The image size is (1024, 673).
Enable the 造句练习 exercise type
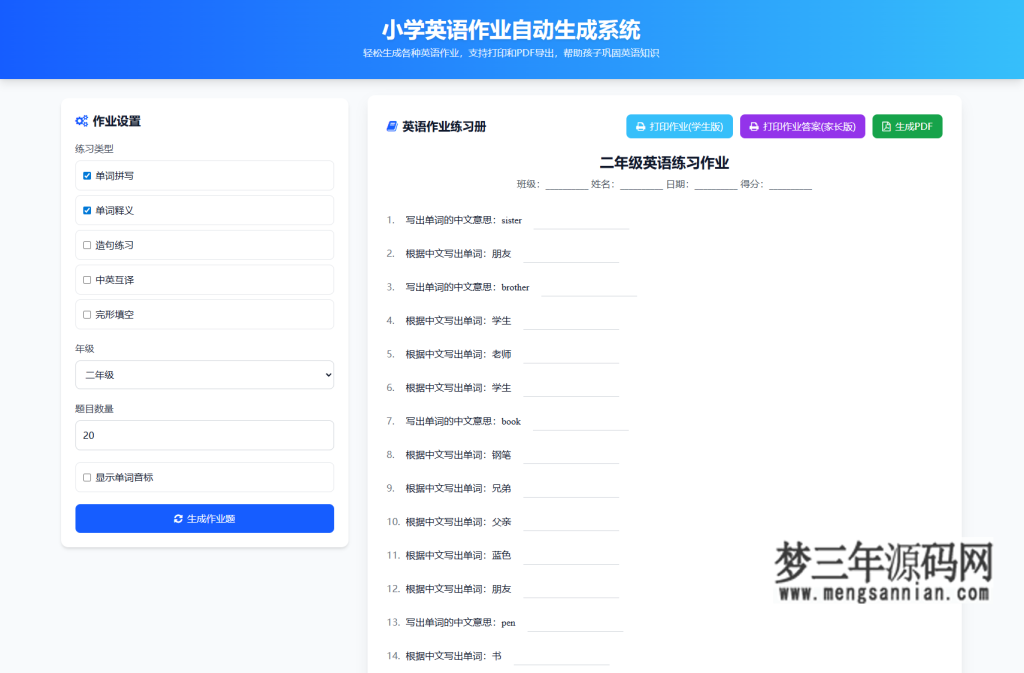tap(86, 245)
